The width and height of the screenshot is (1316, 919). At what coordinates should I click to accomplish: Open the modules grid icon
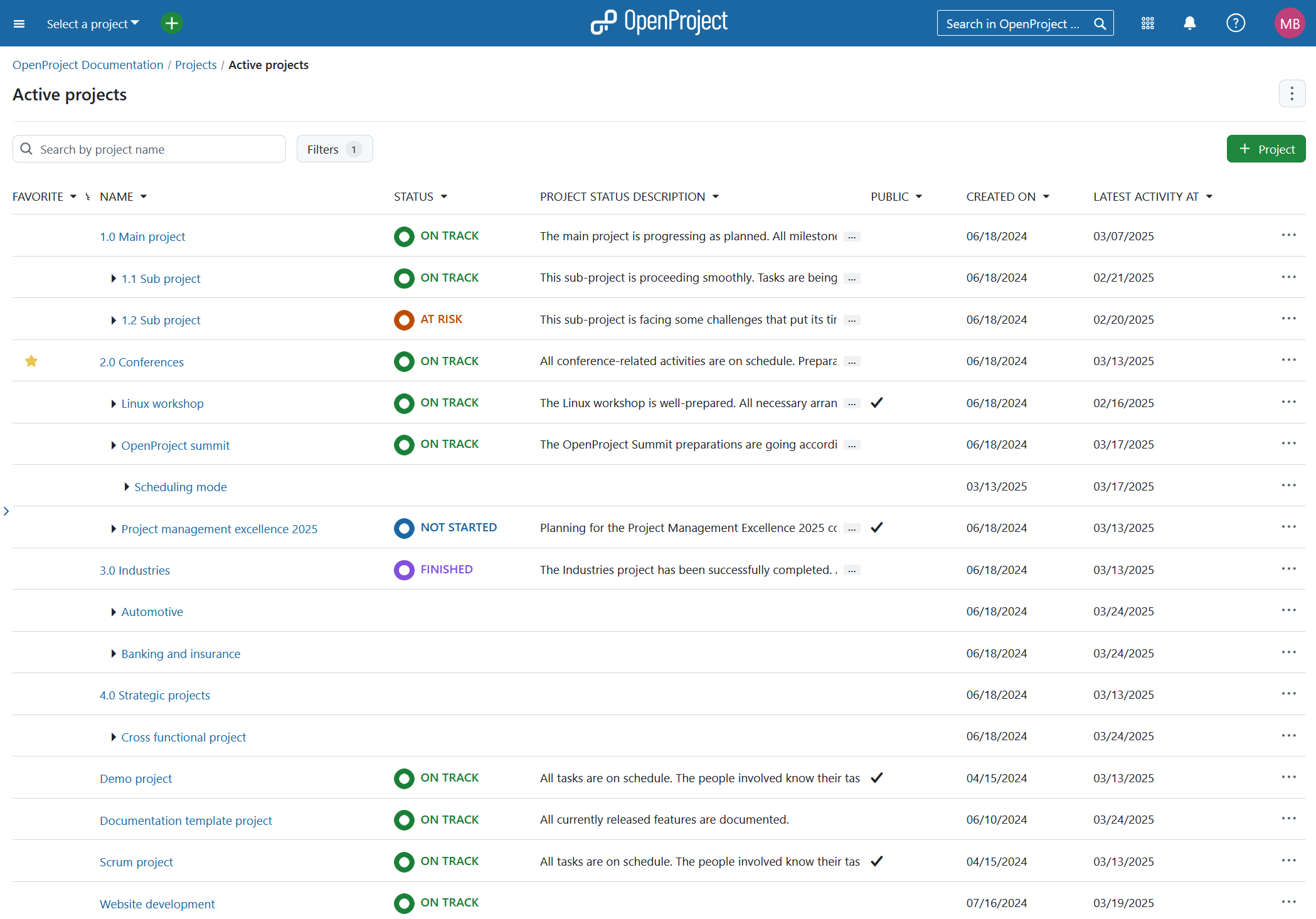[x=1147, y=23]
